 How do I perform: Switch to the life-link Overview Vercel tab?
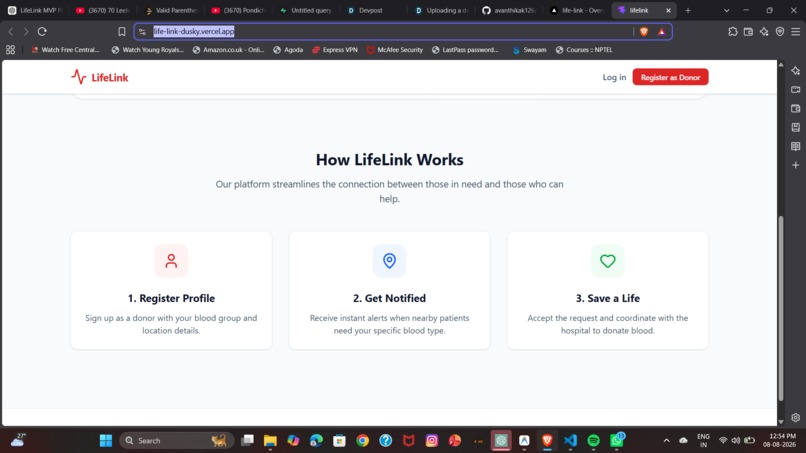click(x=577, y=10)
